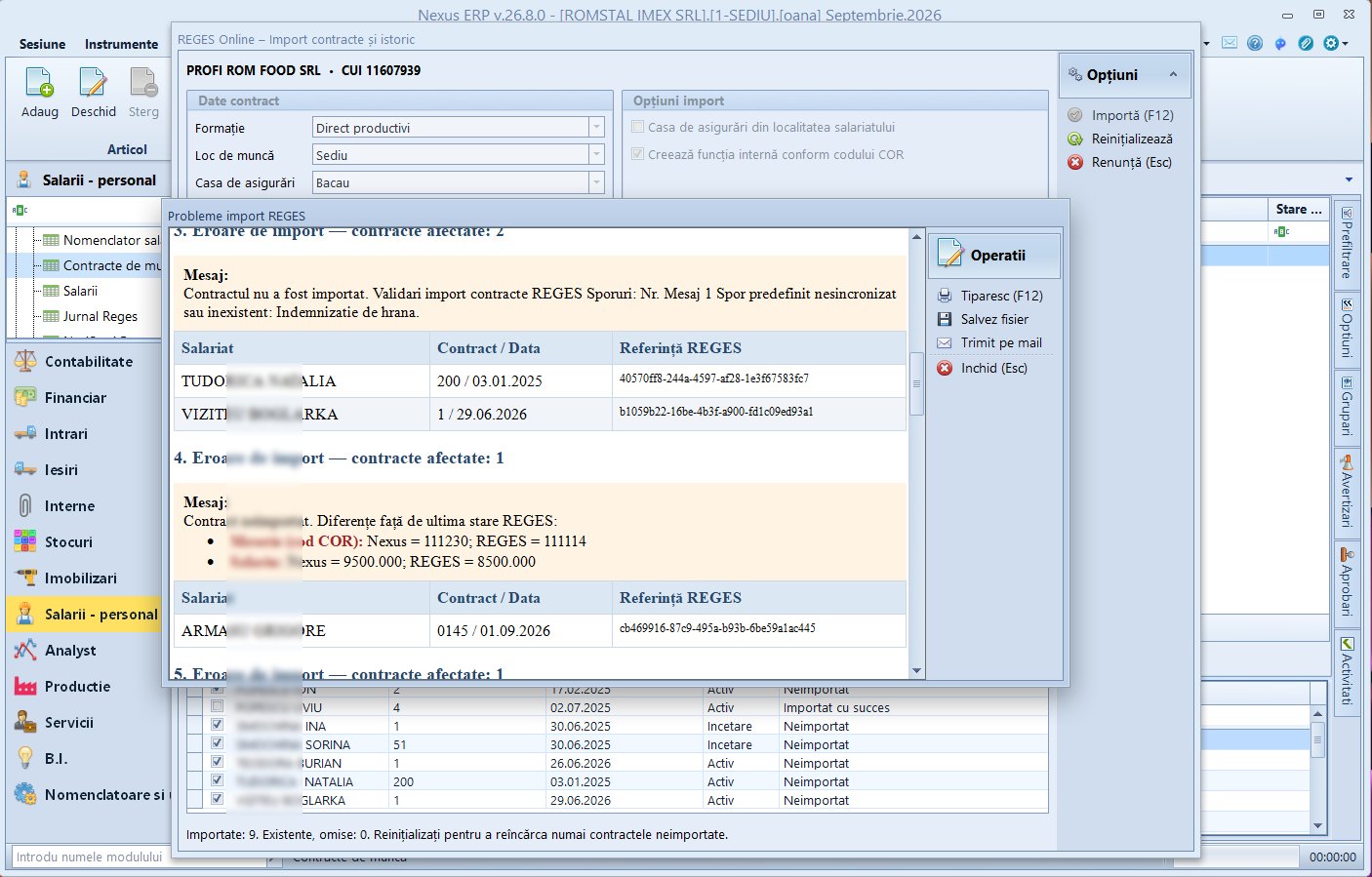Click the Deschid toolbar icon

point(93,83)
